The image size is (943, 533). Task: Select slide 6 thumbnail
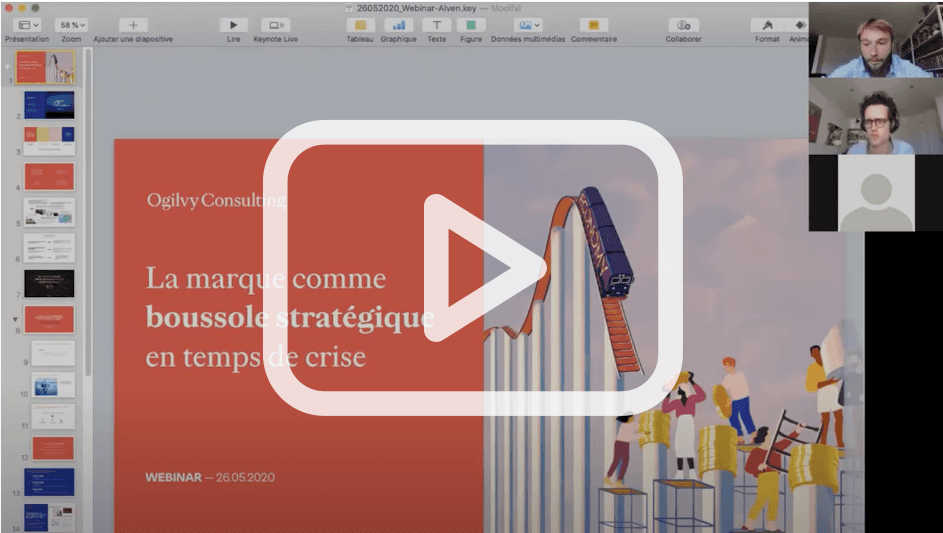click(x=49, y=247)
